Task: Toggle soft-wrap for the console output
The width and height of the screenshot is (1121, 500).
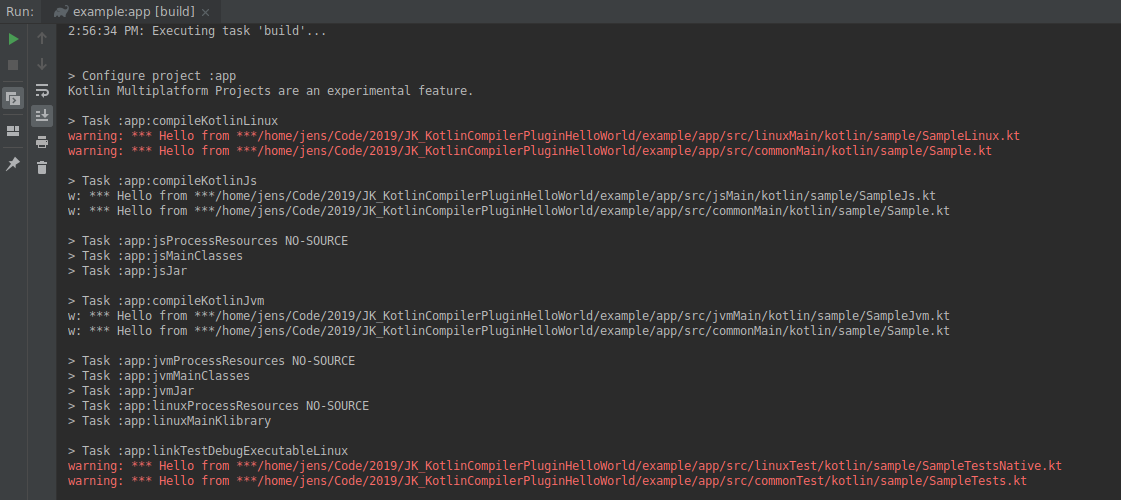Action: point(42,90)
